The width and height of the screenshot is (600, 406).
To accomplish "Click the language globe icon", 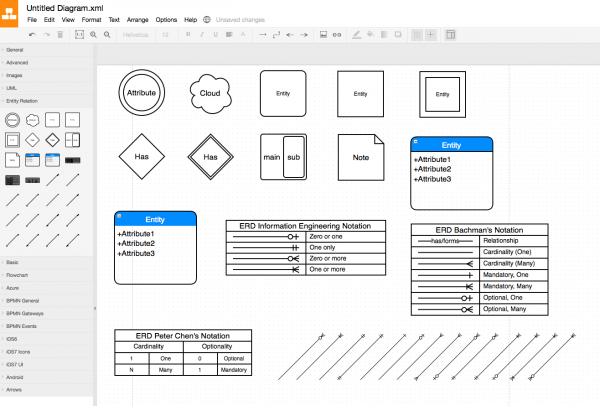I will pos(207,19).
